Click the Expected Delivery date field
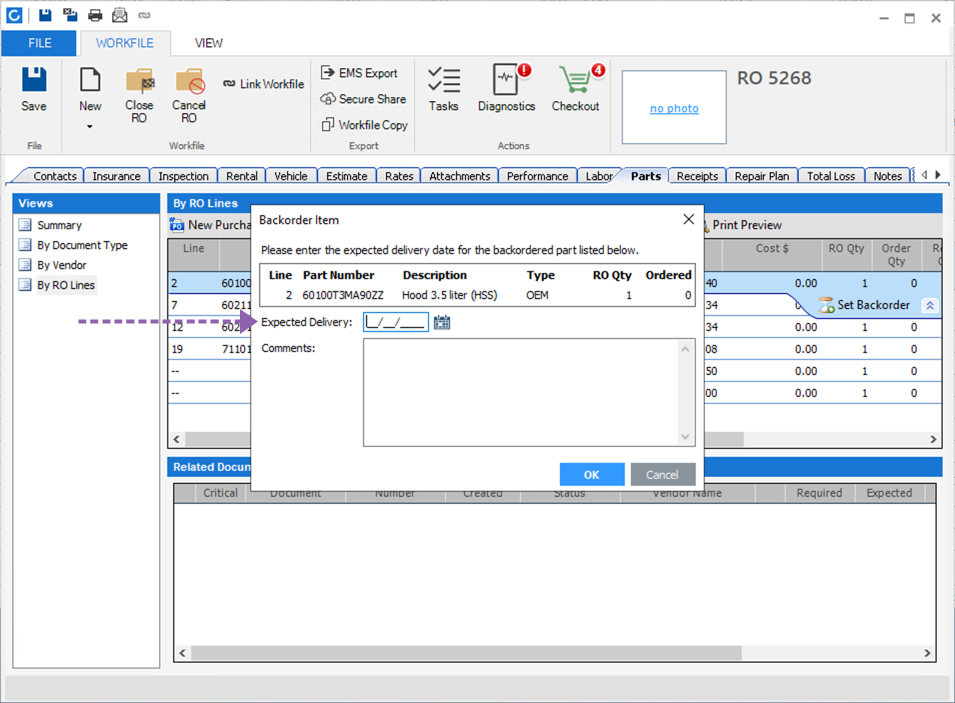Viewport: 955px width, 703px height. coord(396,322)
